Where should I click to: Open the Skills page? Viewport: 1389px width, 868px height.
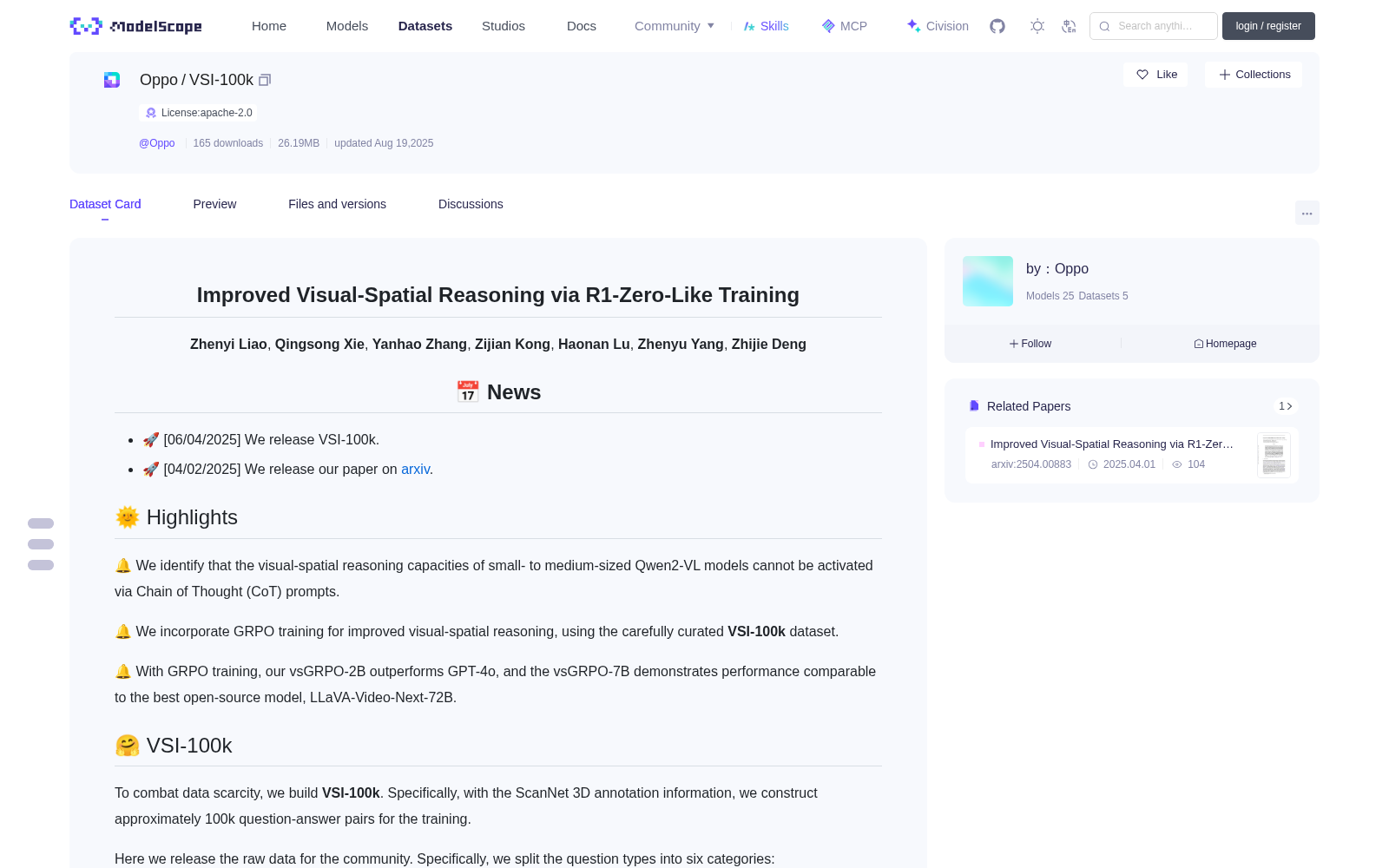pyautogui.click(x=766, y=26)
